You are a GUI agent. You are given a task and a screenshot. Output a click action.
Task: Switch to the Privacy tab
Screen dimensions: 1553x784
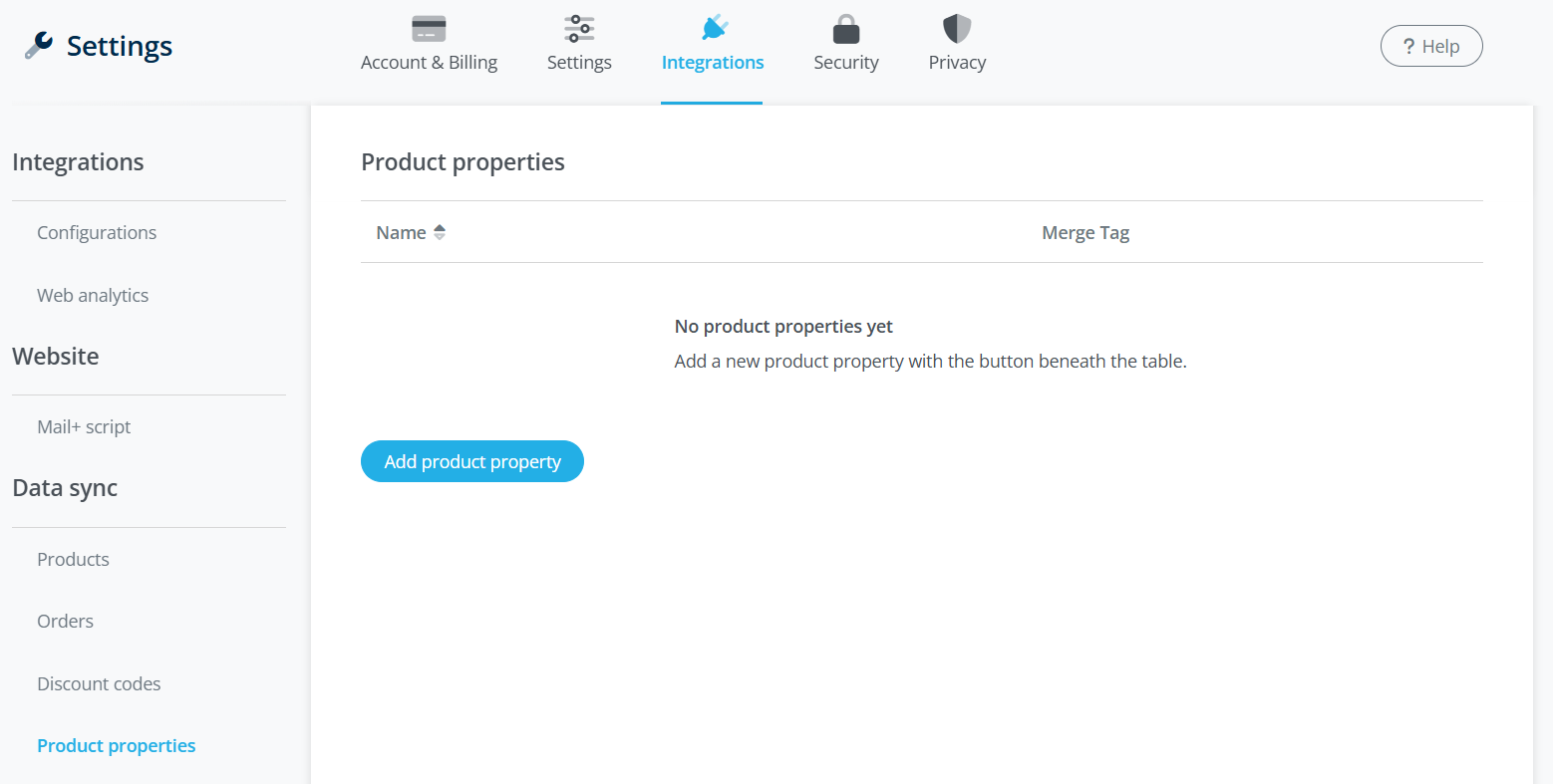[957, 62]
